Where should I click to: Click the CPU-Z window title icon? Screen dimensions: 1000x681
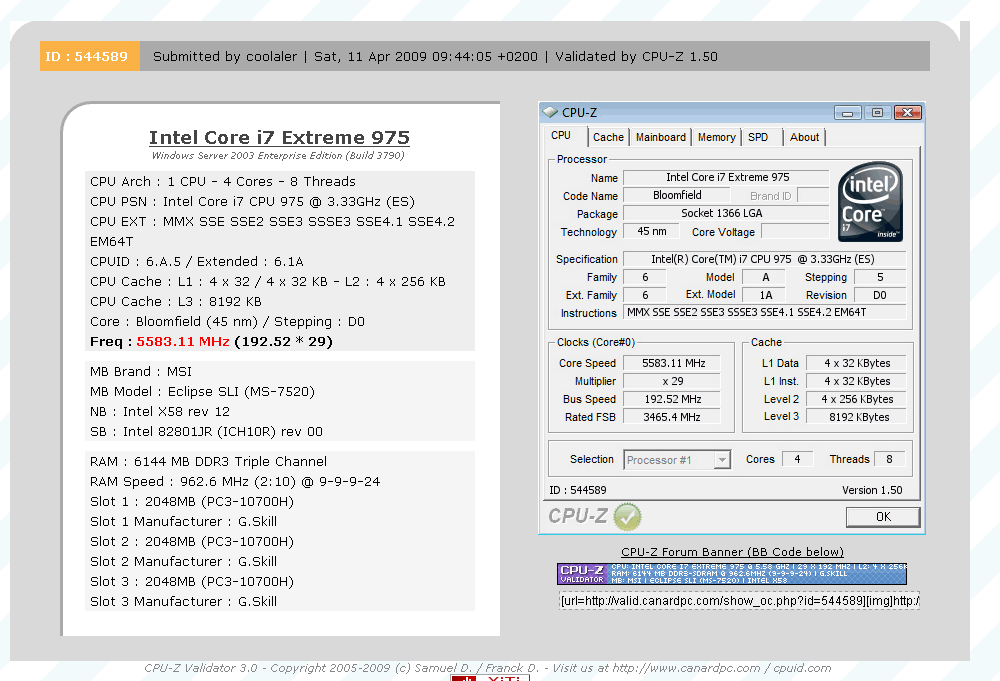click(549, 112)
